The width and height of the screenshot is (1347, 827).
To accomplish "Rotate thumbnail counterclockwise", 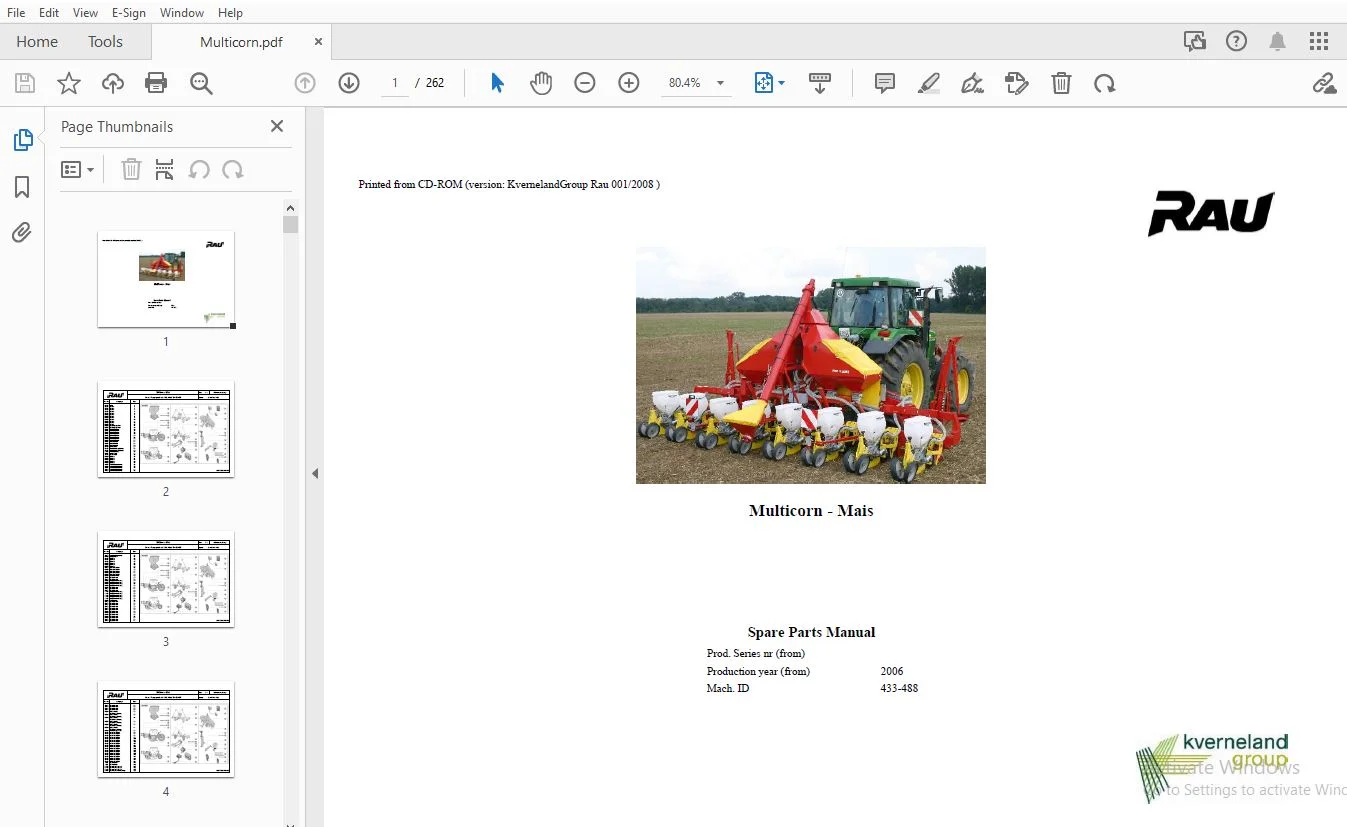I will (x=199, y=170).
